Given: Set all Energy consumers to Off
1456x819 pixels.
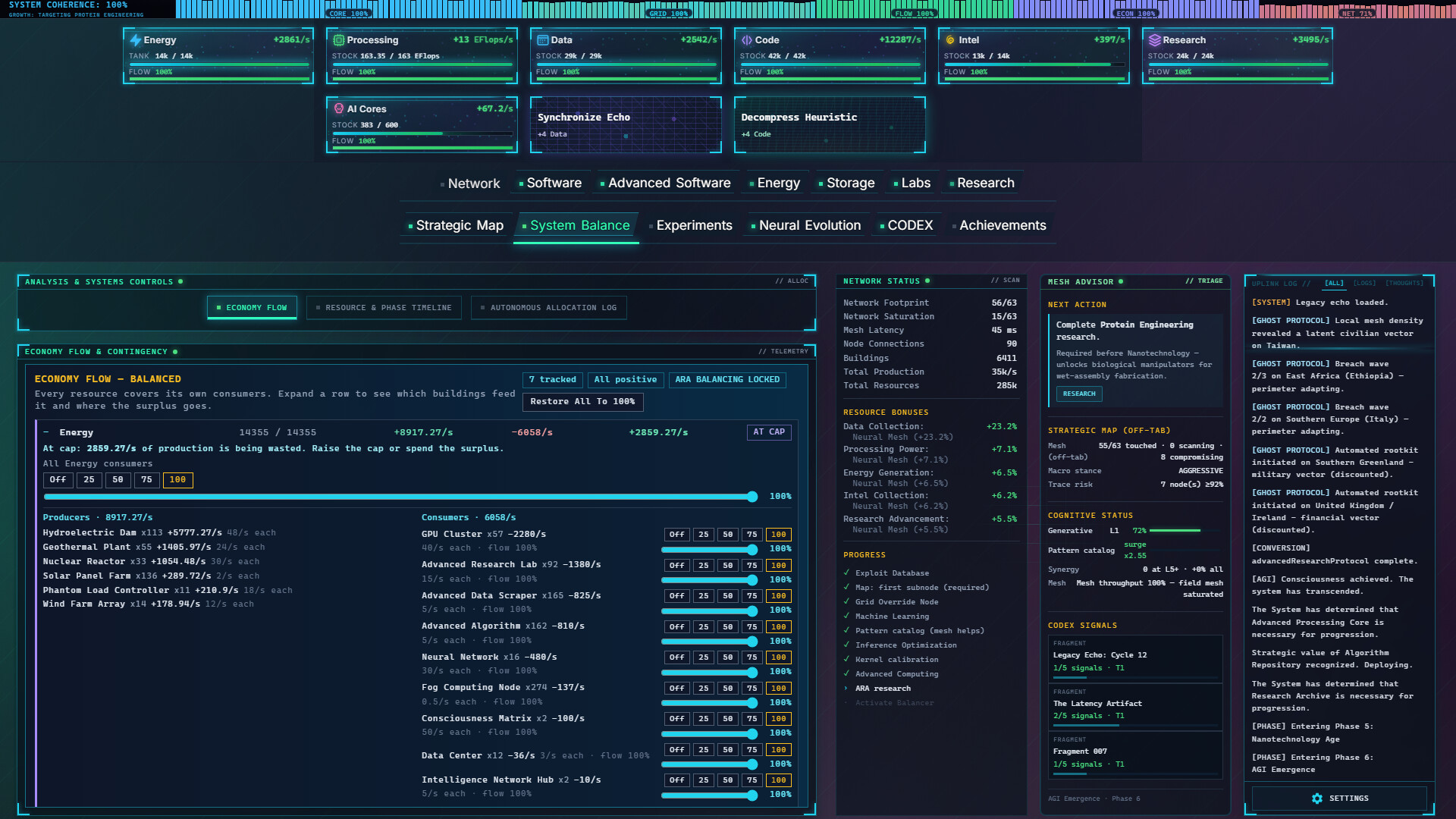Looking at the screenshot, I should [x=58, y=480].
